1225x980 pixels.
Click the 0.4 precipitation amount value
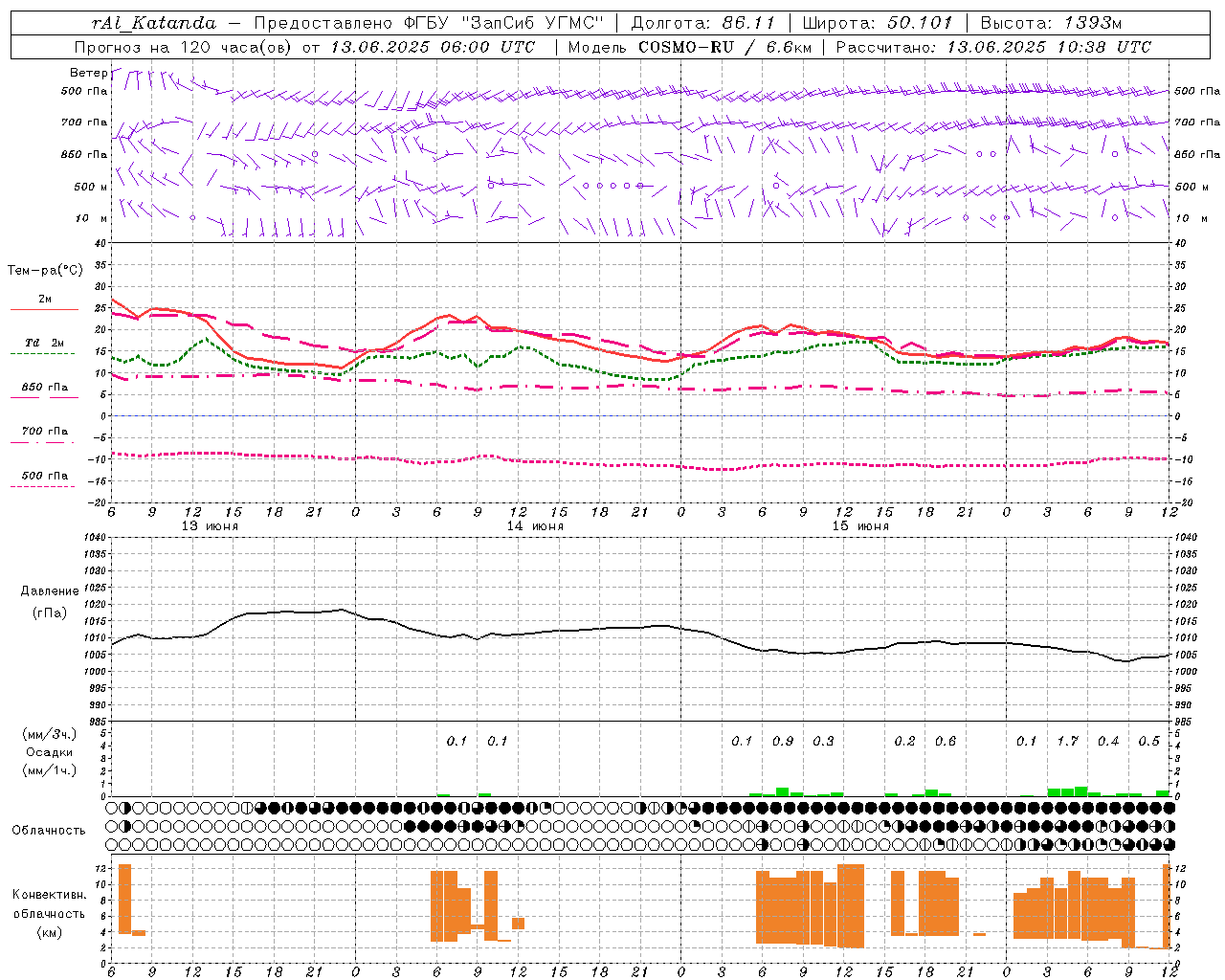point(1108,742)
